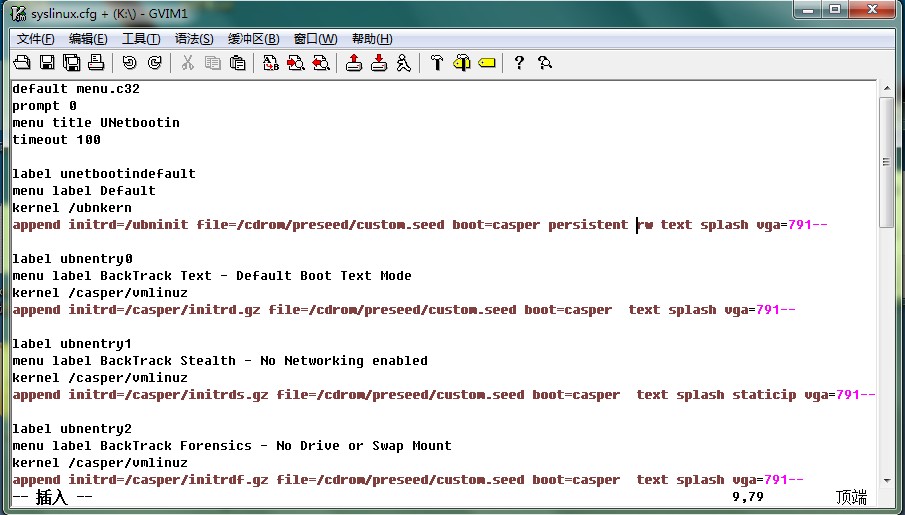This screenshot has width=905, height=515.
Task: Undo the last change
Action: click(x=129, y=62)
